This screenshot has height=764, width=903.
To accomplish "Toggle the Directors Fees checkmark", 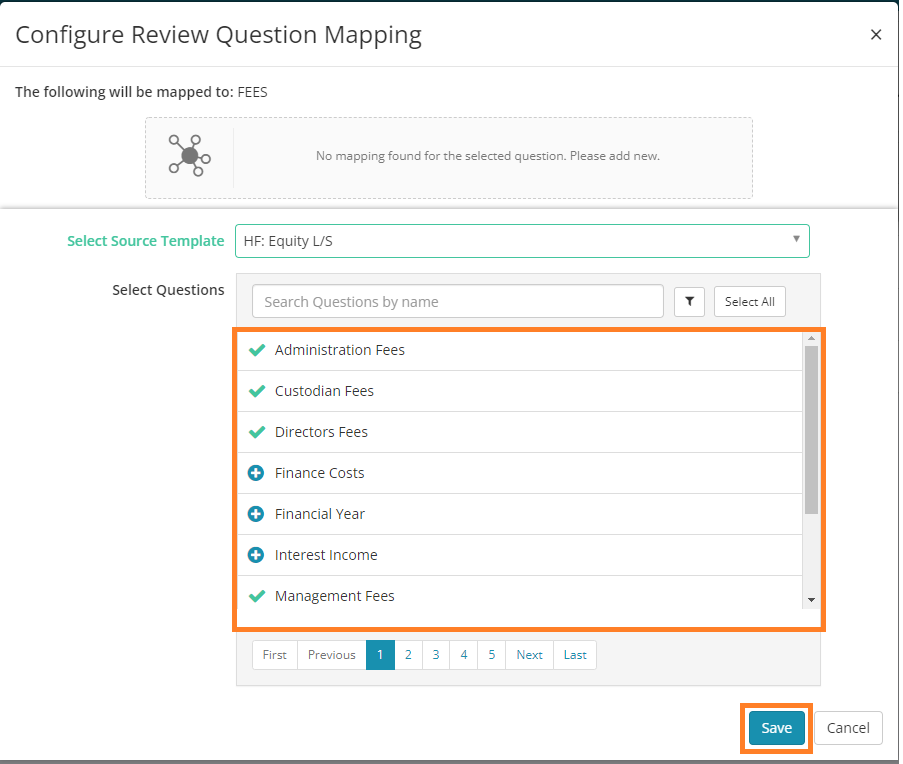I will 257,432.
